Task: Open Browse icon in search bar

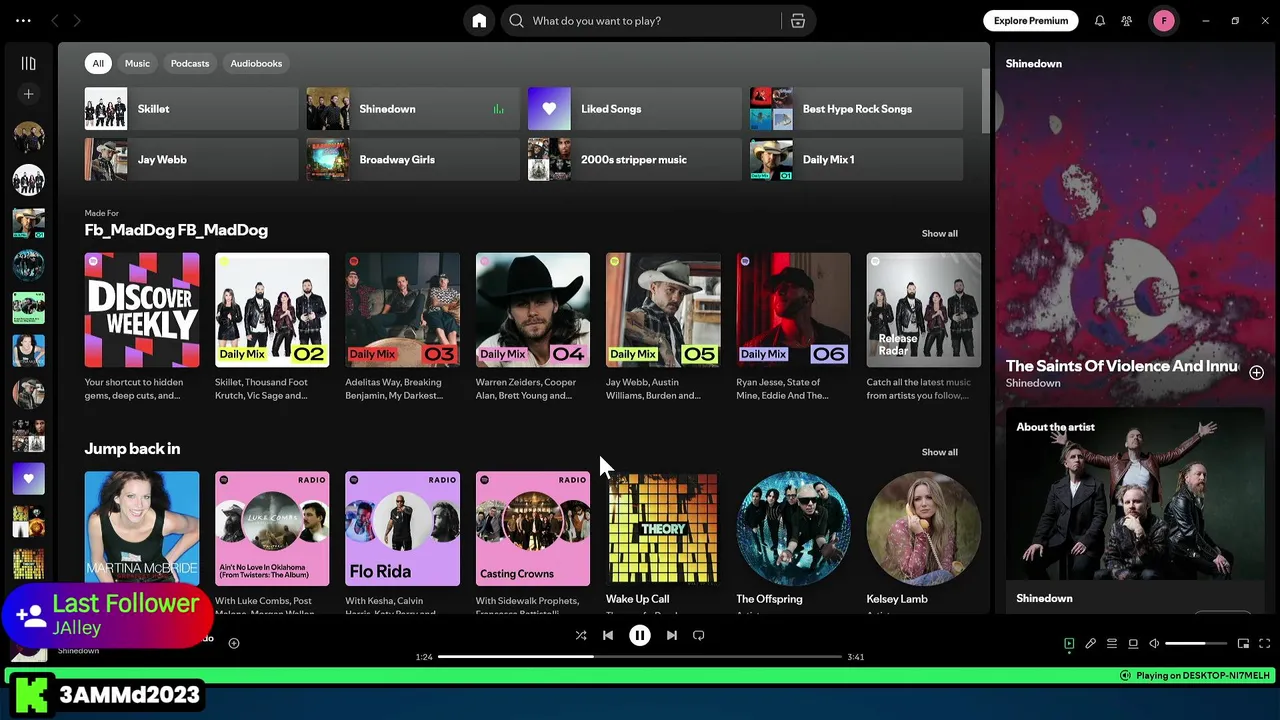Action: tap(798, 21)
